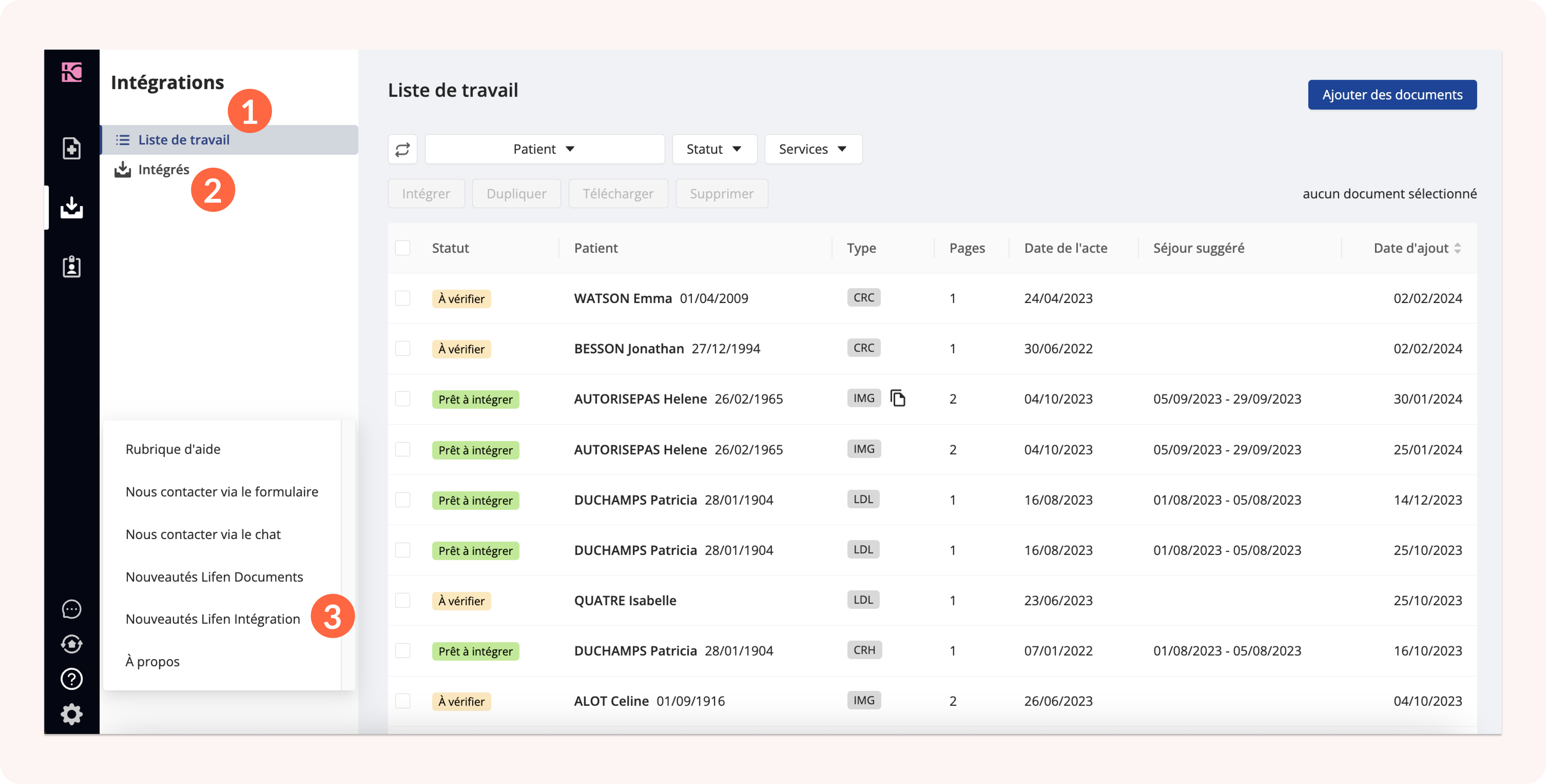Choose Nous contacter via le chat
Screen dimensions: 1546x784
[x=203, y=534]
